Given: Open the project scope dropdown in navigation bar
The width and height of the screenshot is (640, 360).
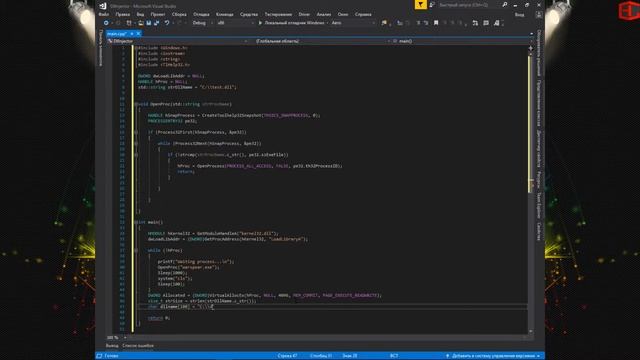Looking at the screenshot, I should [178, 41].
